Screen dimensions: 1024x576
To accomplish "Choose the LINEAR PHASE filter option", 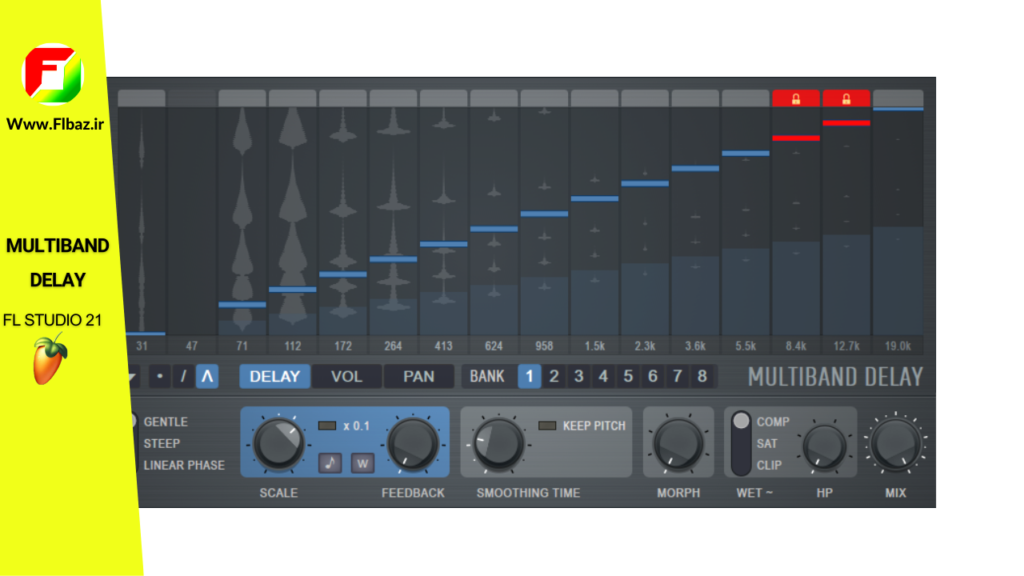I will point(184,465).
